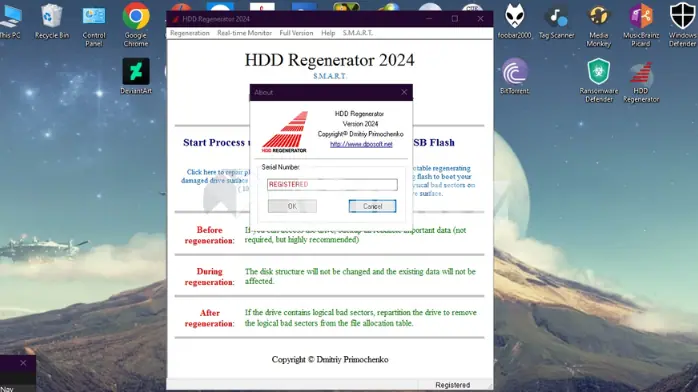698x392 pixels.
Task: Open the dposoft.net website link
Action: tap(361, 144)
